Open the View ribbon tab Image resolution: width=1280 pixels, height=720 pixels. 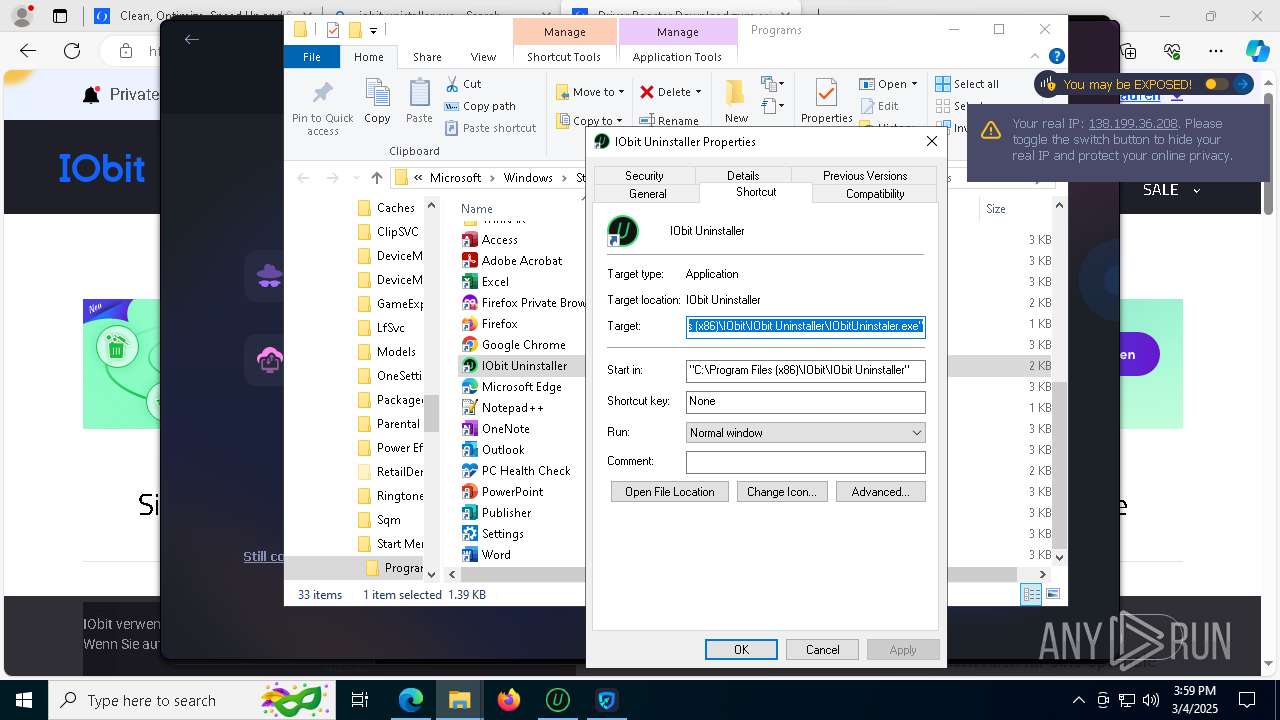click(x=483, y=57)
